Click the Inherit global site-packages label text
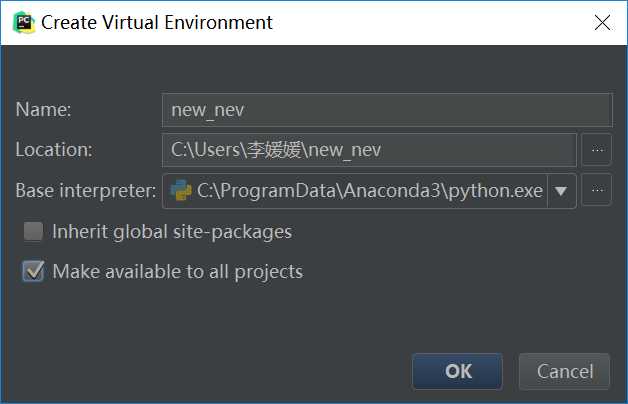The image size is (628, 404). coord(172,232)
